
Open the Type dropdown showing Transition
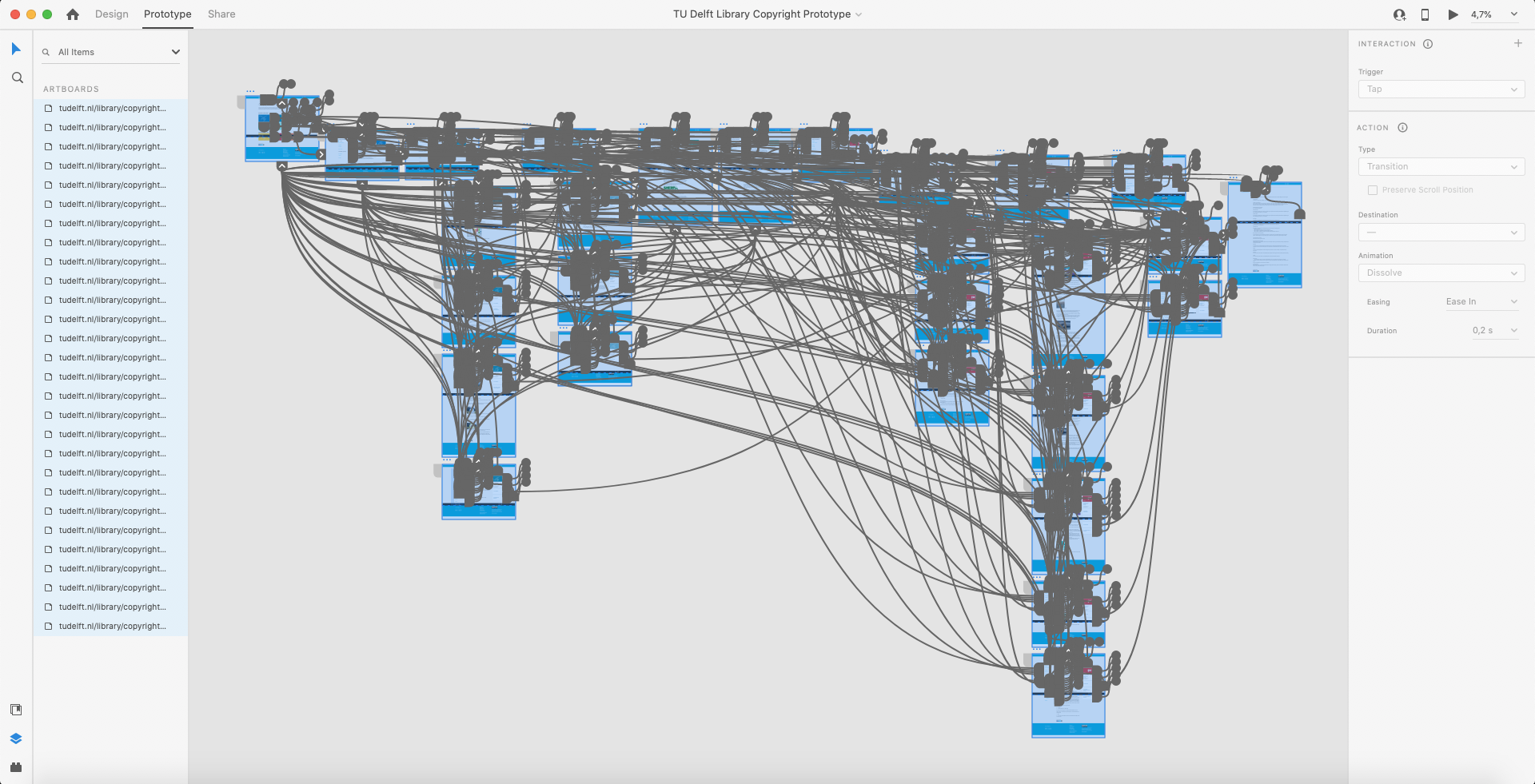click(1441, 166)
